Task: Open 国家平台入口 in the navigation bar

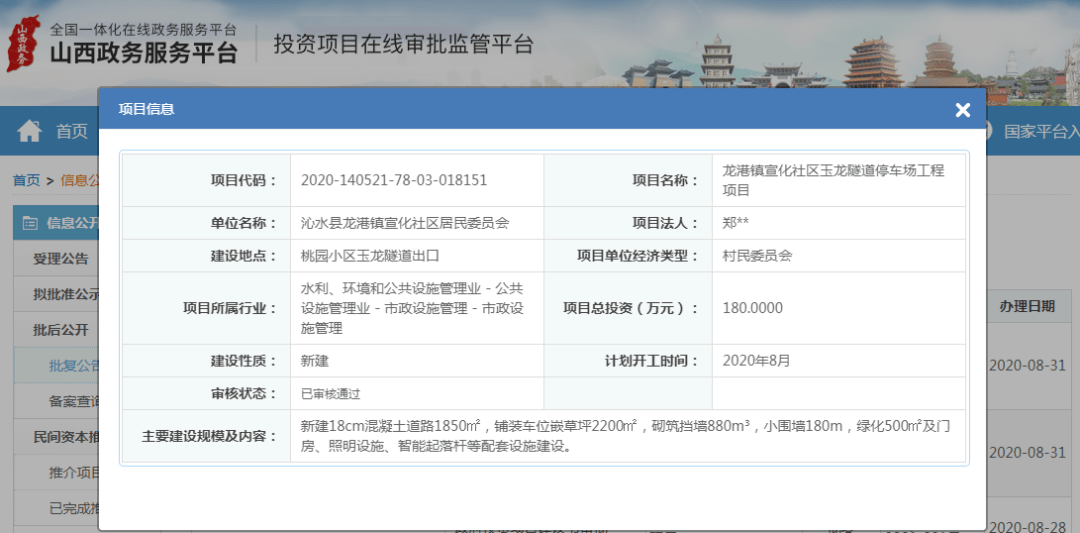Action: point(1041,131)
